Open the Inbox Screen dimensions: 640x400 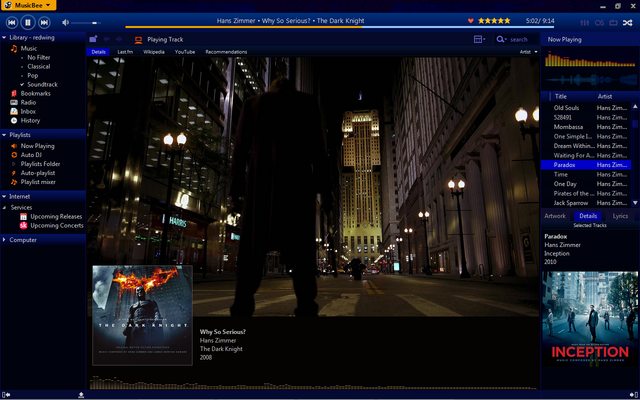pyautogui.click(x=28, y=111)
